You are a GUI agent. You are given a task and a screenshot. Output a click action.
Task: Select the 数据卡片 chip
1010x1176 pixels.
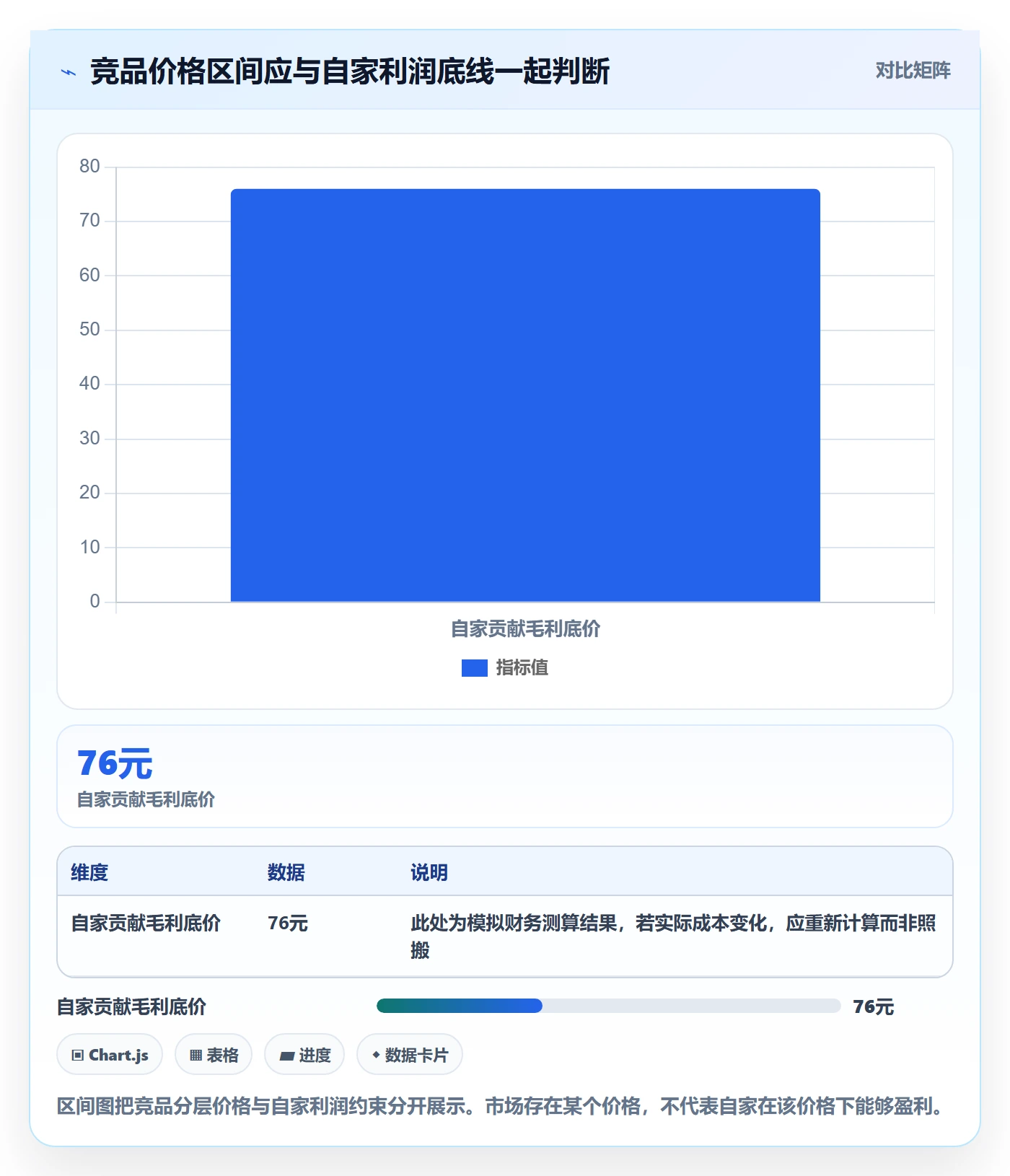pyautogui.click(x=410, y=1055)
